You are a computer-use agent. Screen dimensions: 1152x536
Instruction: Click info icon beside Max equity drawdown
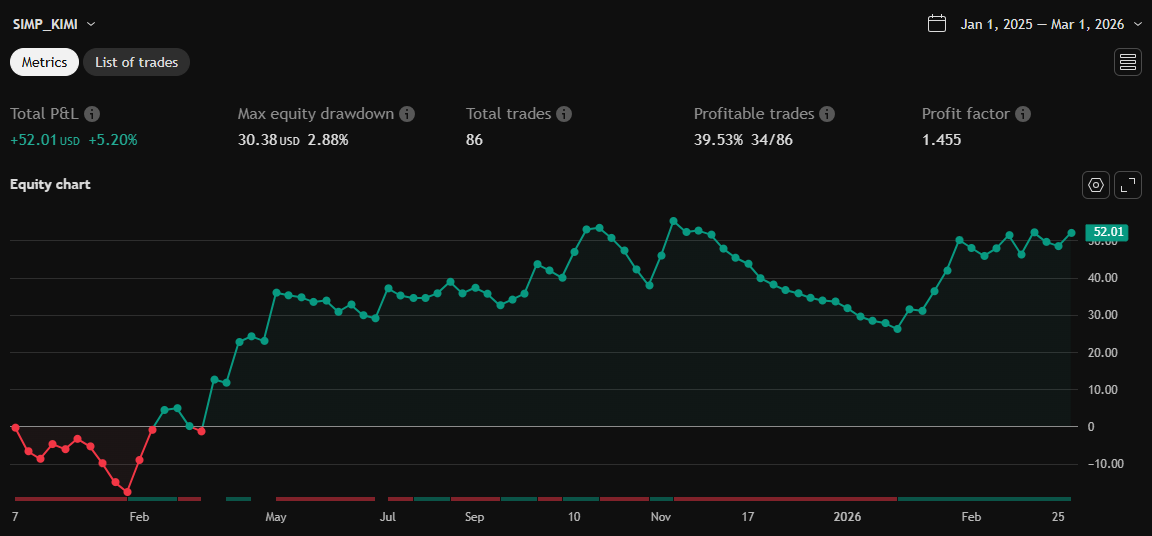(407, 114)
